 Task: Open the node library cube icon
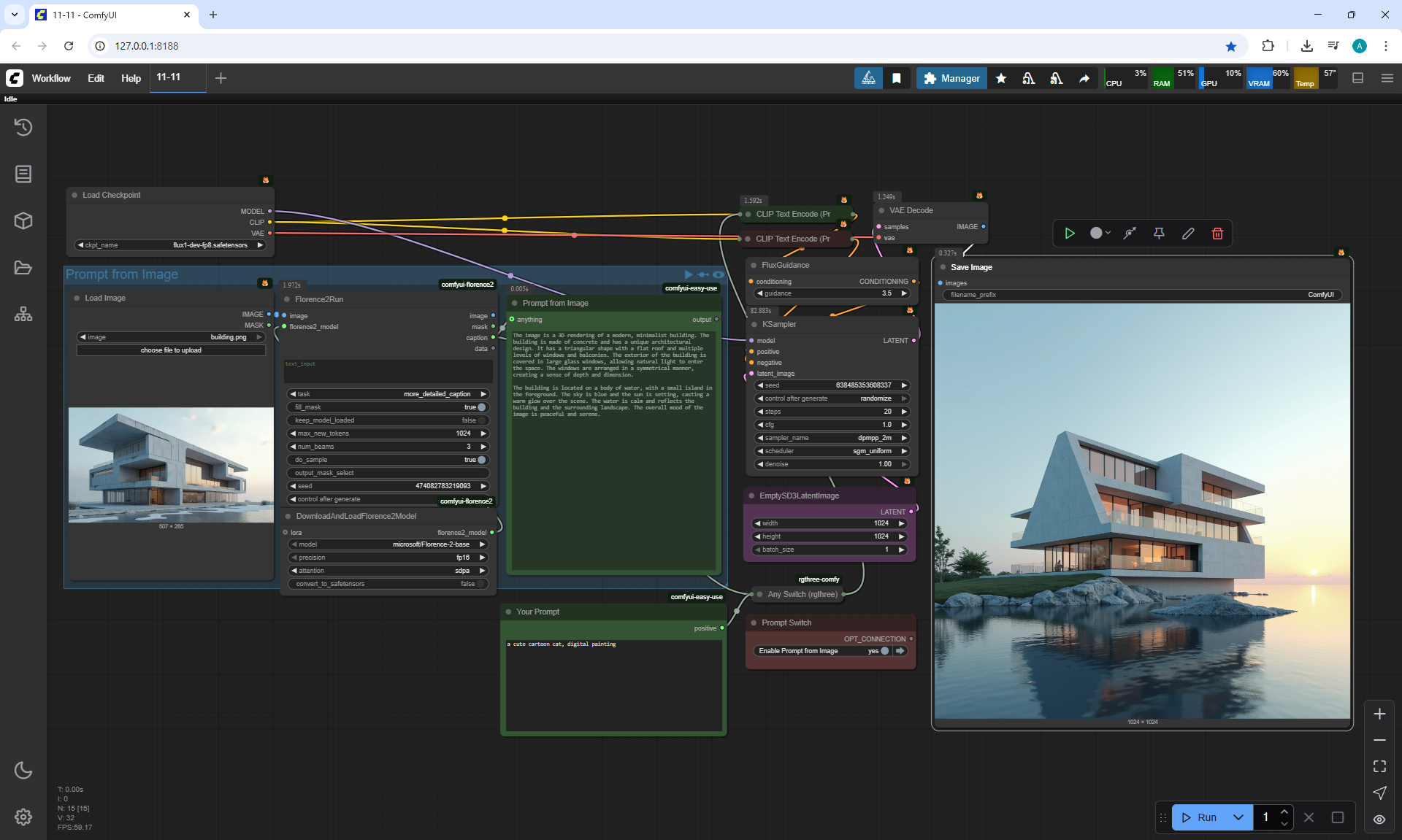pyautogui.click(x=23, y=220)
